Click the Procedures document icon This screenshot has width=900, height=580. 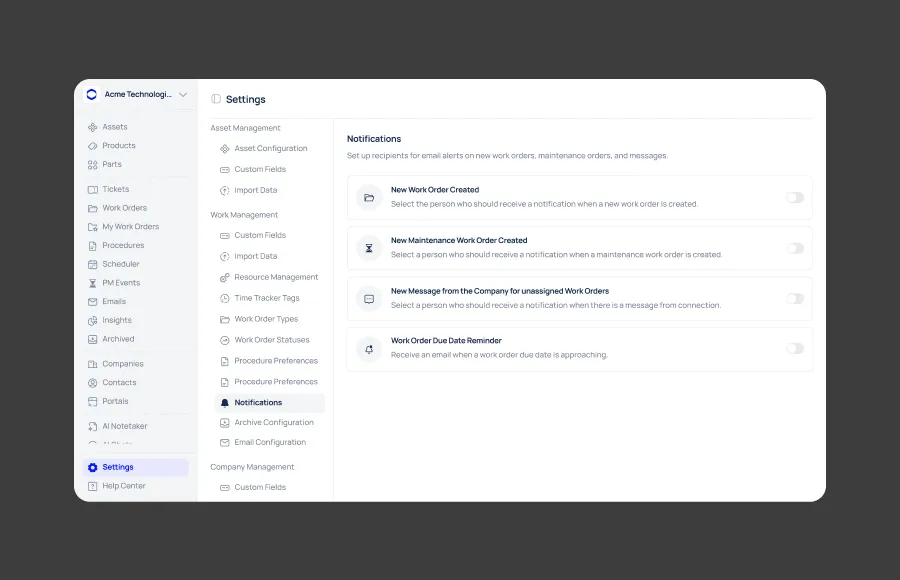coord(92,246)
